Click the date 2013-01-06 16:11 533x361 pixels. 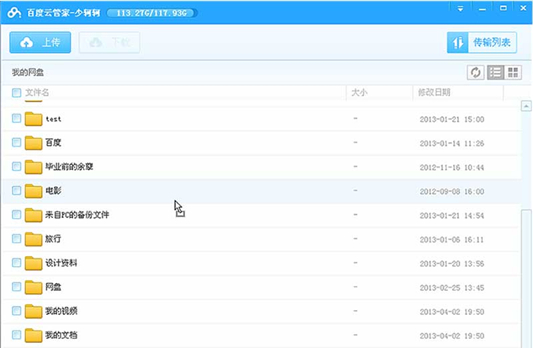point(452,240)
